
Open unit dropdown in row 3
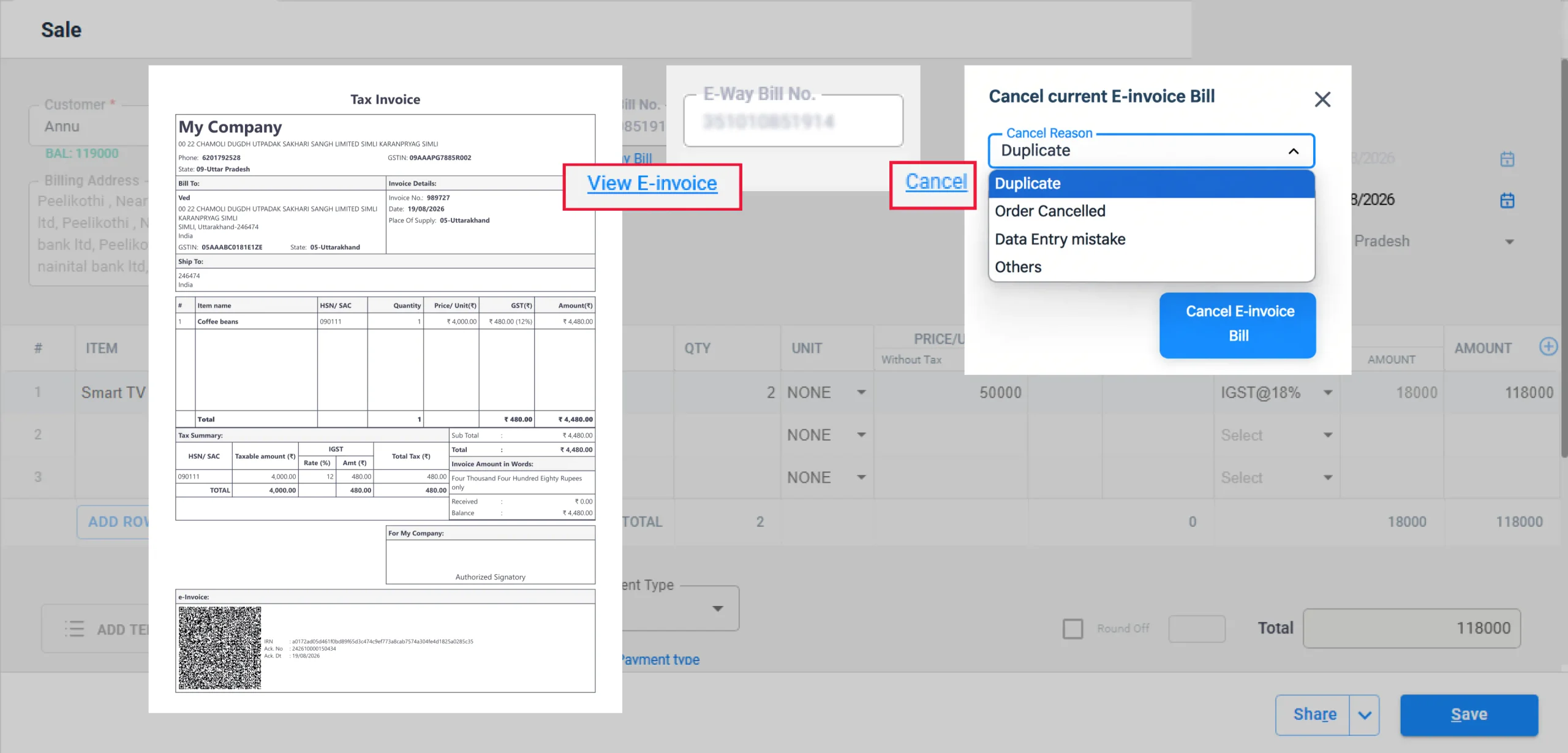tap(861, 477)
